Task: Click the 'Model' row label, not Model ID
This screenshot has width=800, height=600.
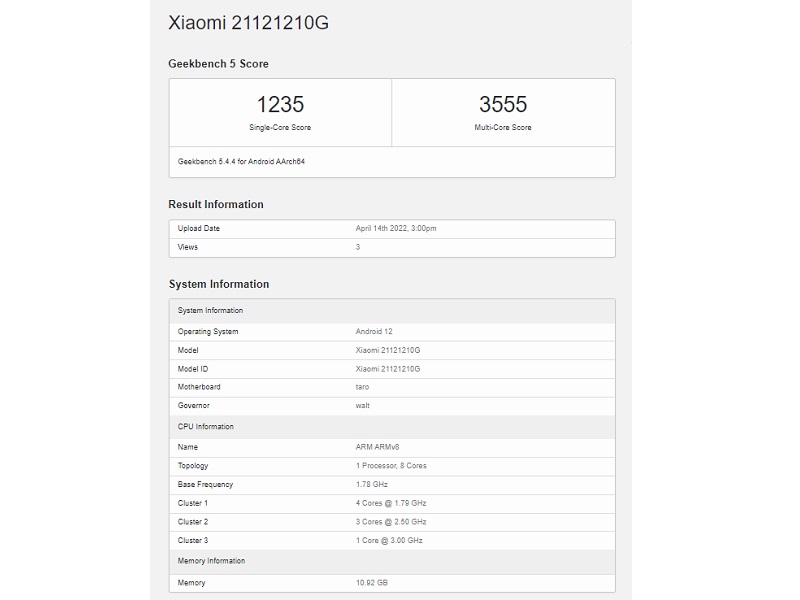Action: 188,351
